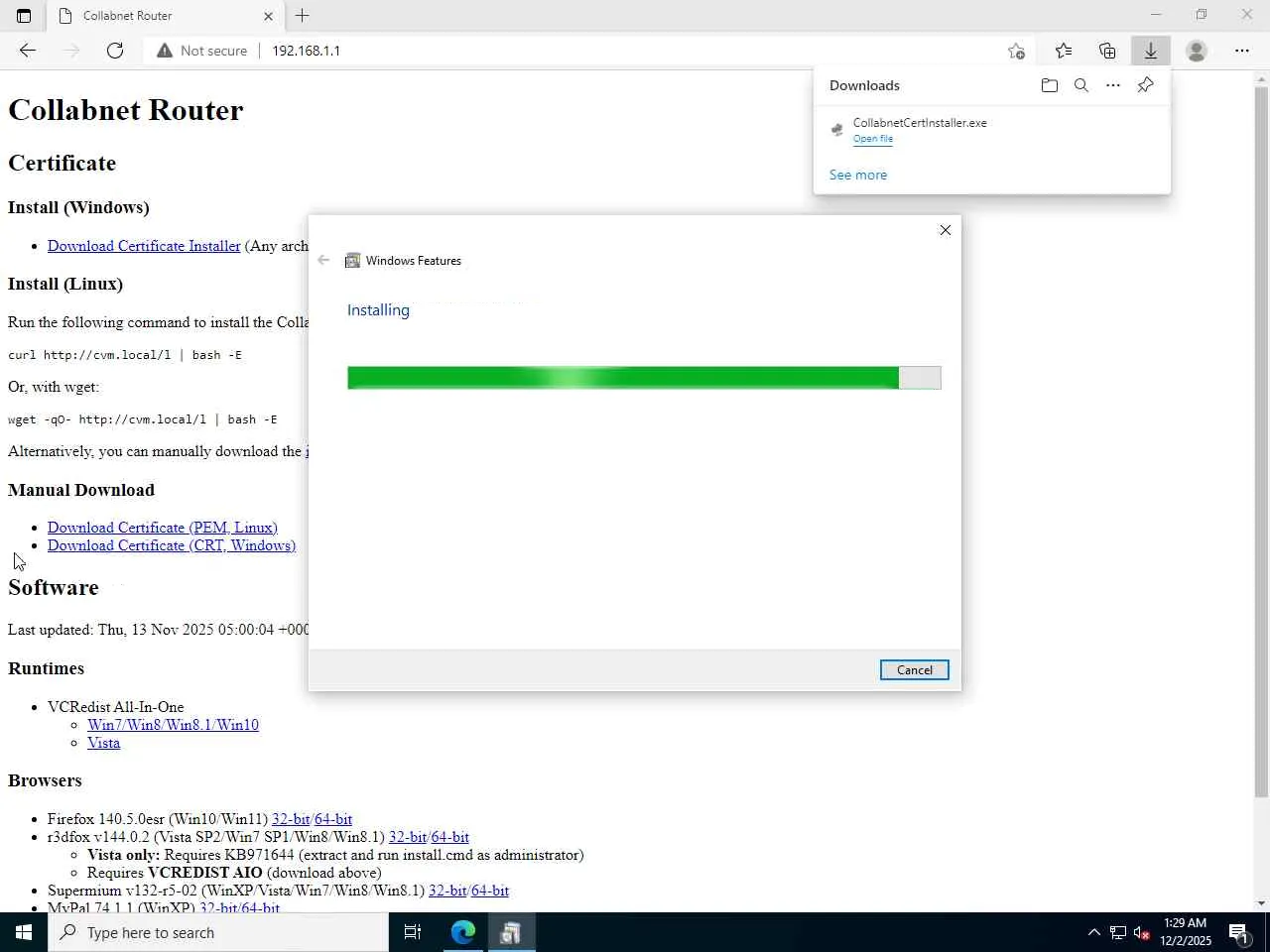Download Certificate (PEM, Linux)
This screenshot has height=952, width=1270.
(163, 528)
